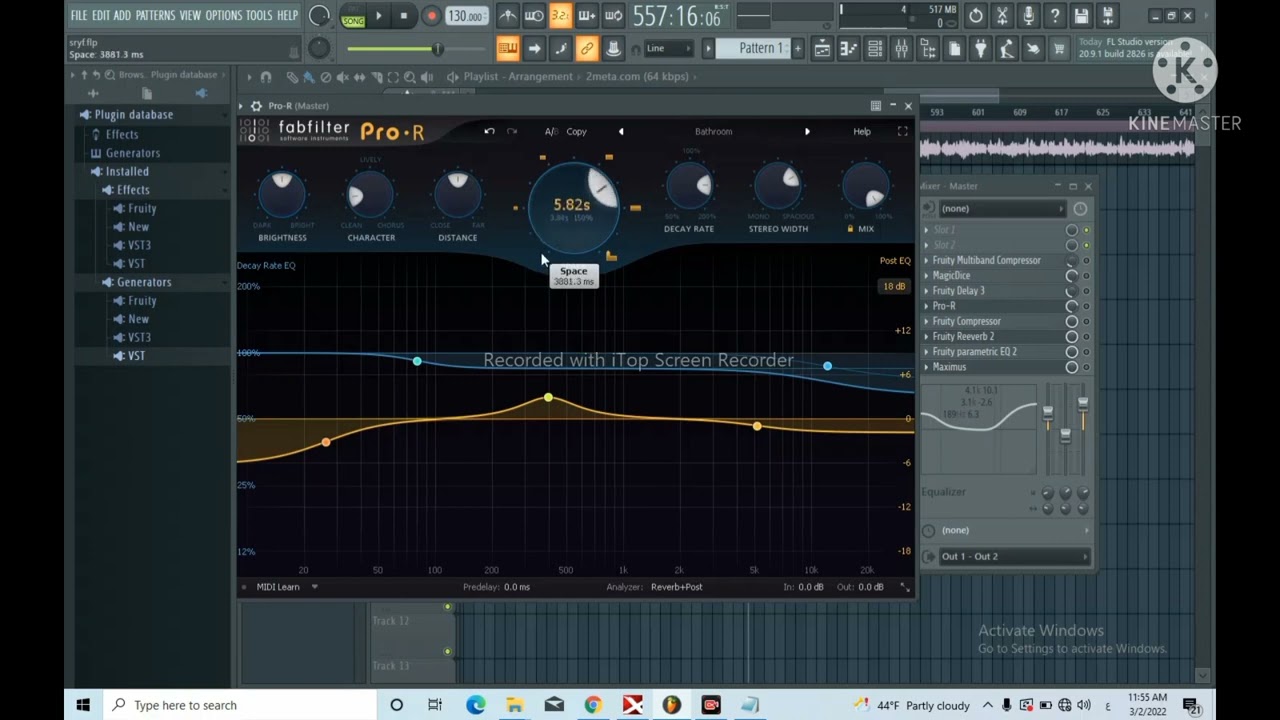The height and width of the screenshot is (720, 1280).
Task: Click the Pro-R redo arrow
Action: (512, 131)
